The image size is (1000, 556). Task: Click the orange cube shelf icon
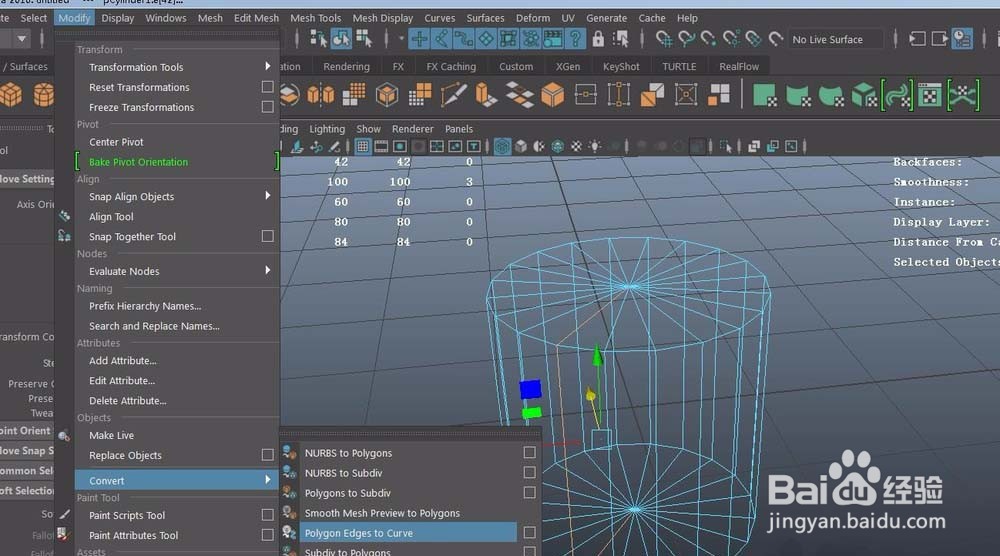[x=552, y=95]
